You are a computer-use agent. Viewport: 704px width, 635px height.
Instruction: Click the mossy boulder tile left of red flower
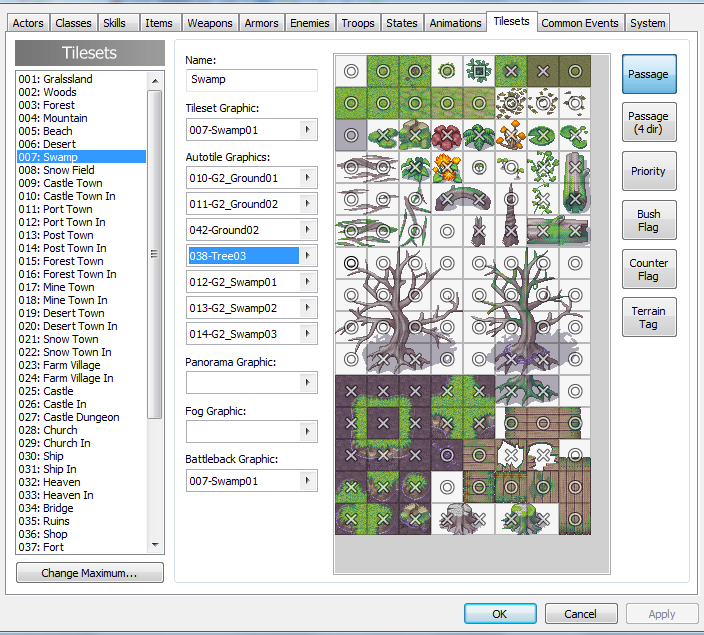[415, 135]
